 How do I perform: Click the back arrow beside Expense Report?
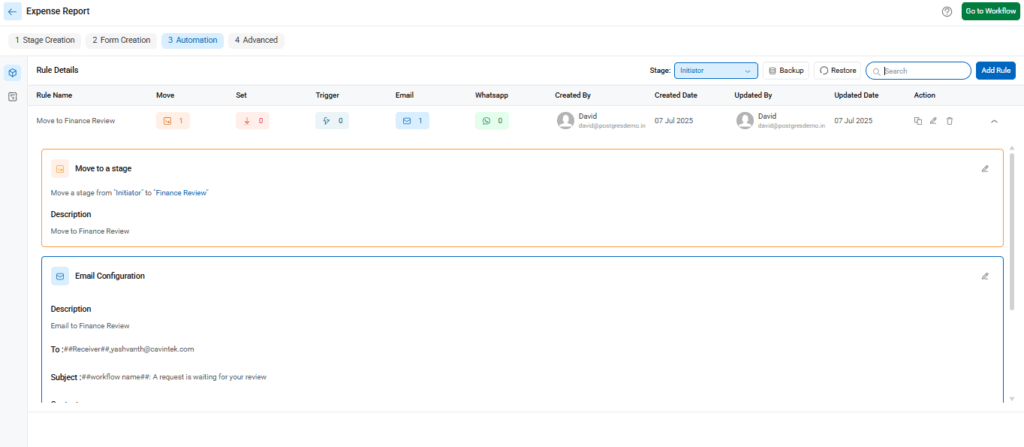(x=13, y=11)
